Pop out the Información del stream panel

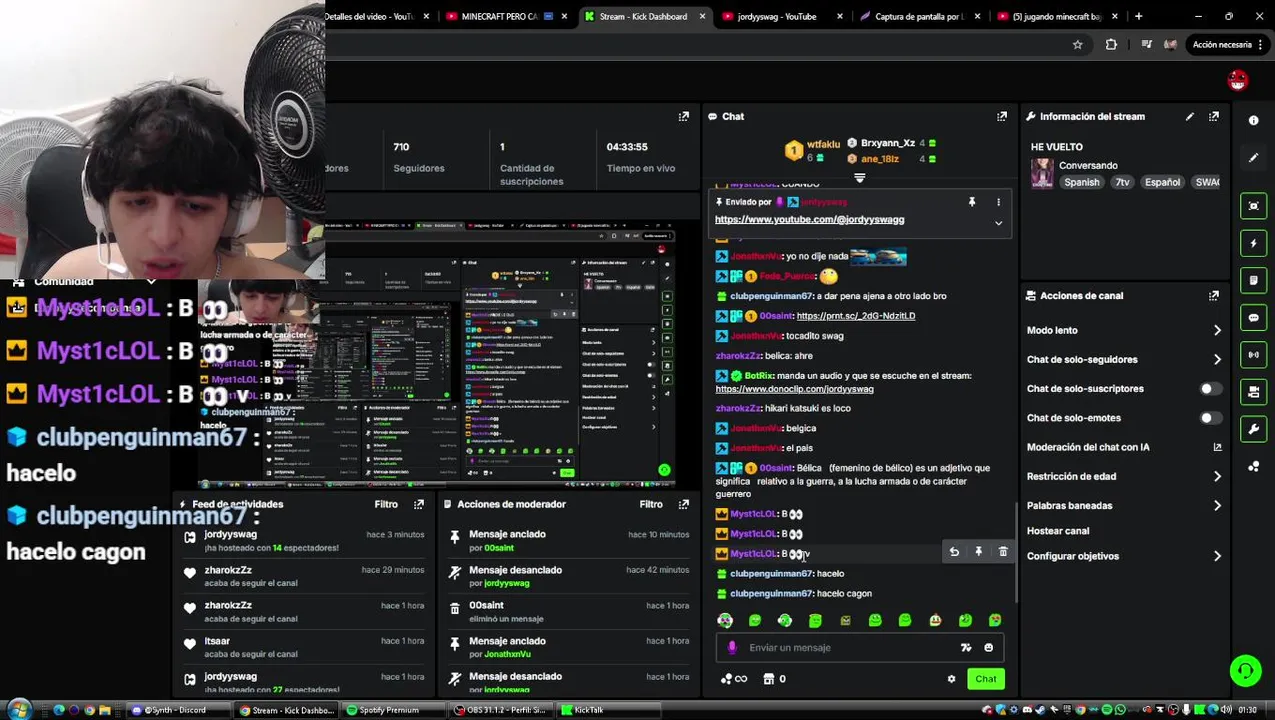point(1213,117)
